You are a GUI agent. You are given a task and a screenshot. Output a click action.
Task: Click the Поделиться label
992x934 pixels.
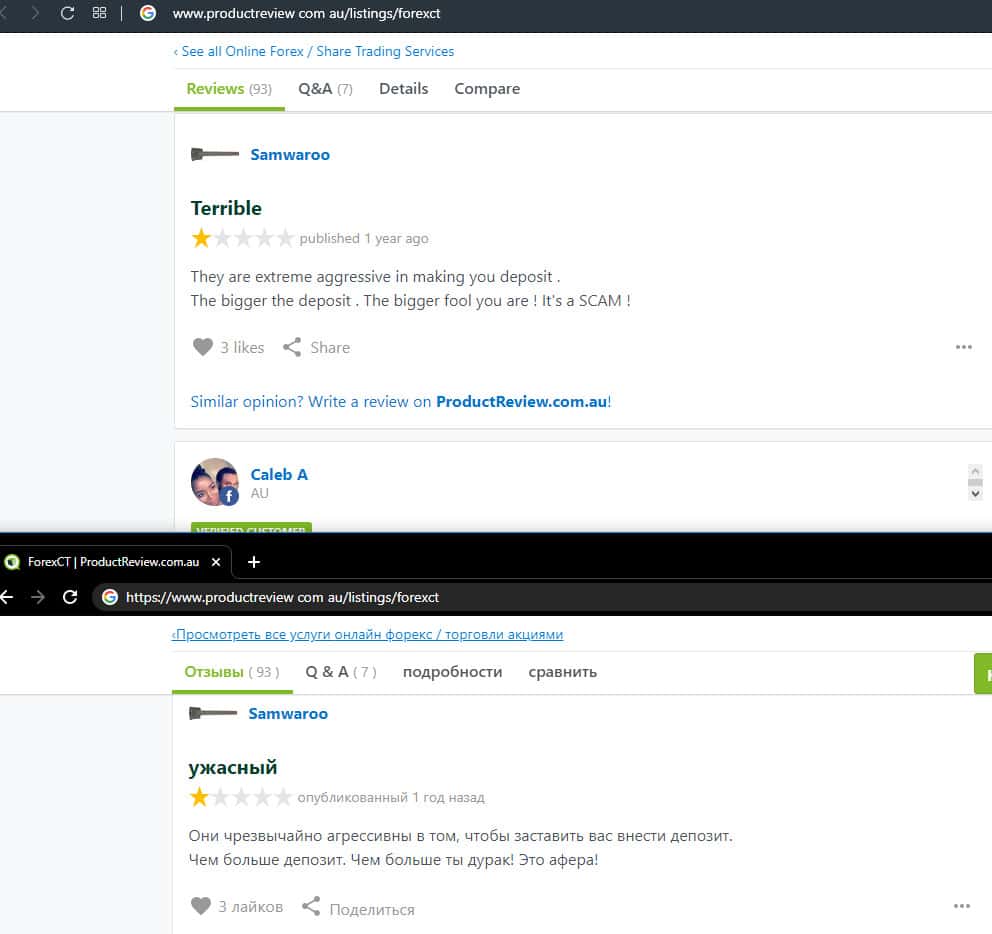[372, 910]
